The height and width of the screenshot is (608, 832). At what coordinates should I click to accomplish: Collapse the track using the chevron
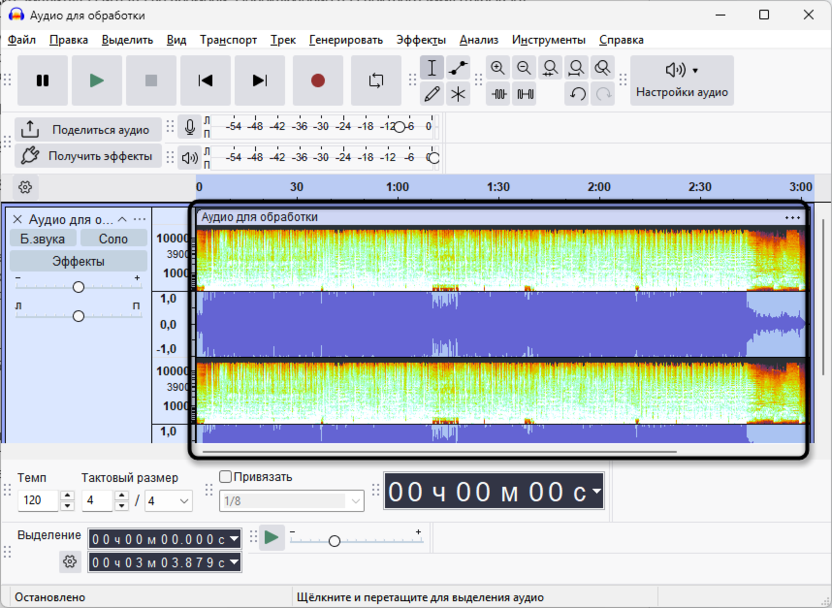[x=122, y=219]
